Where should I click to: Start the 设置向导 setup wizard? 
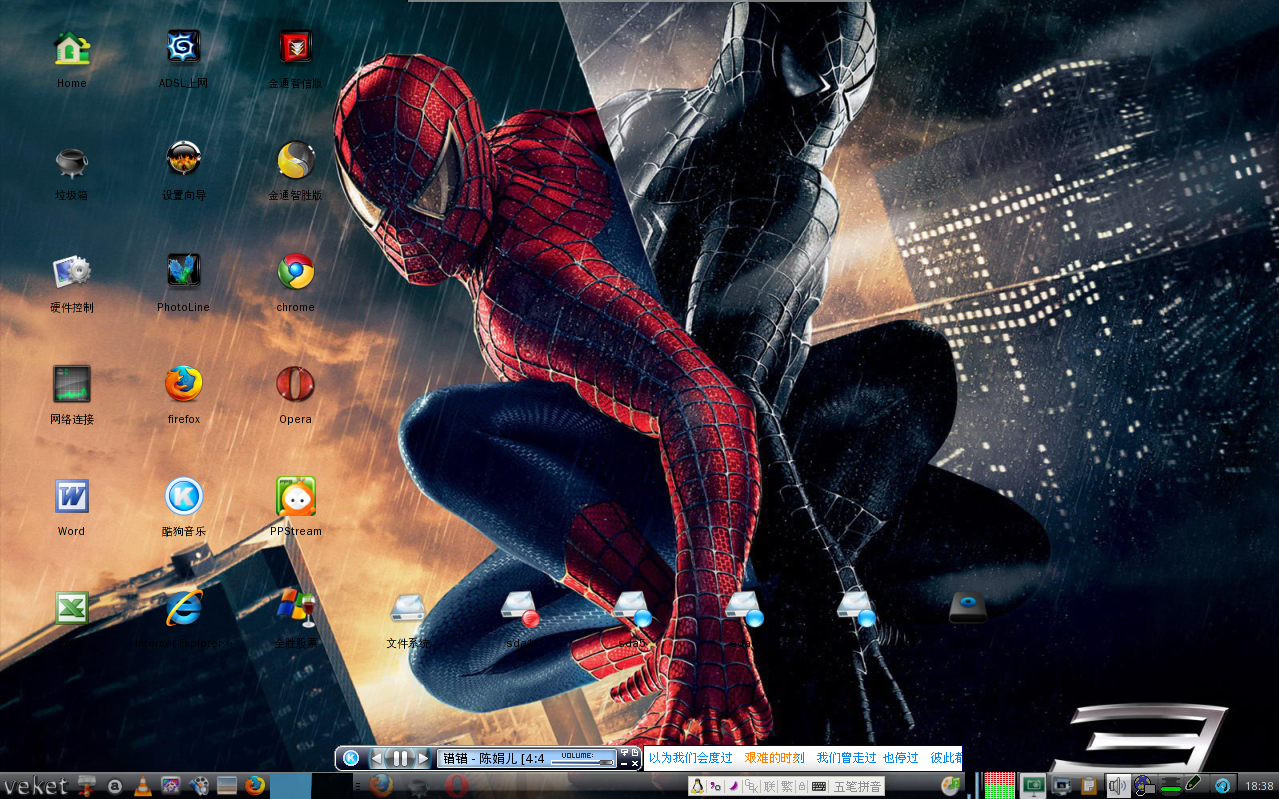[x=183, y=159]
